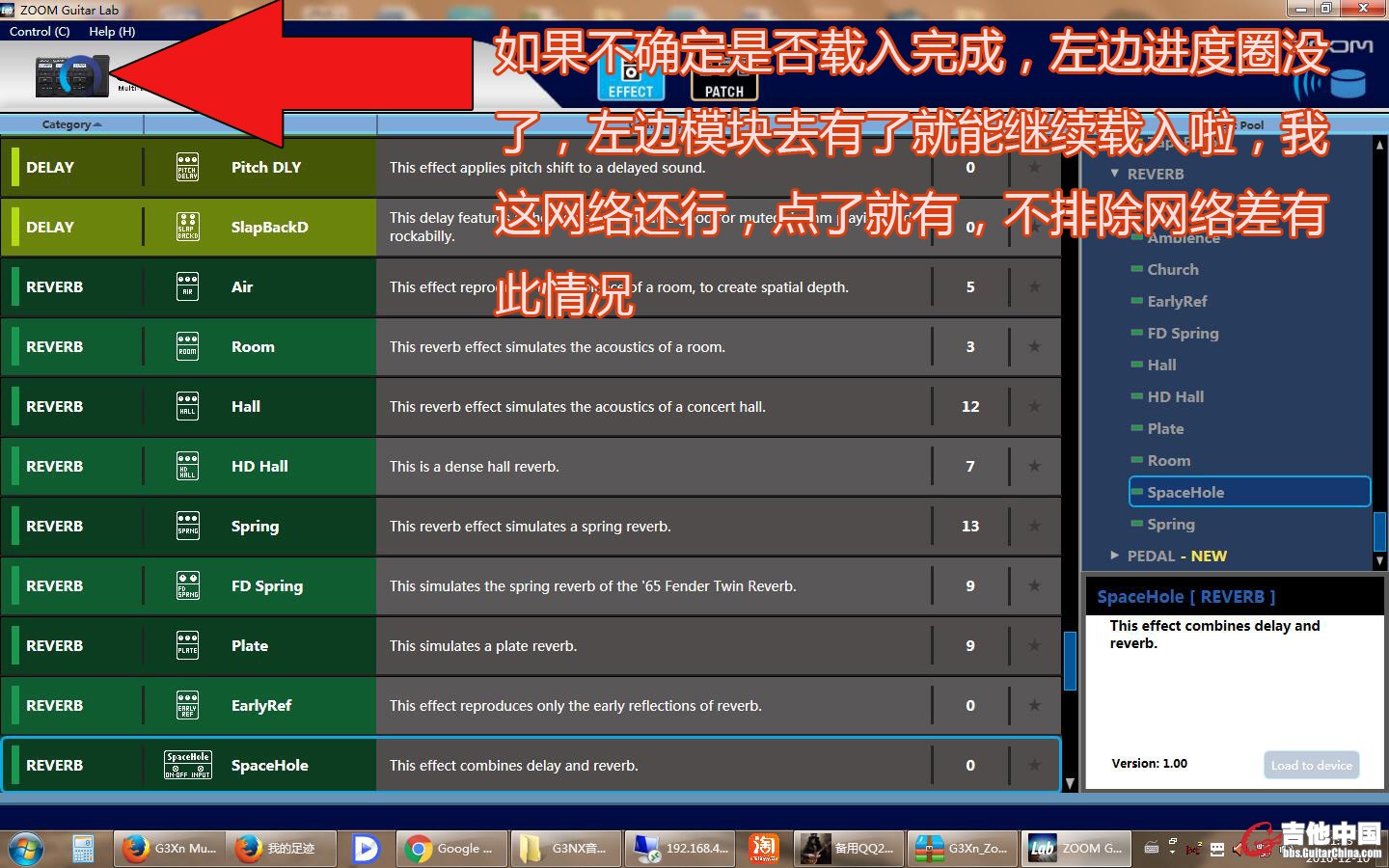The width and height of the screenshot is (1389, 868).
Task: Collapse the REVERB tree group
Action: (x=1115, y=174)
